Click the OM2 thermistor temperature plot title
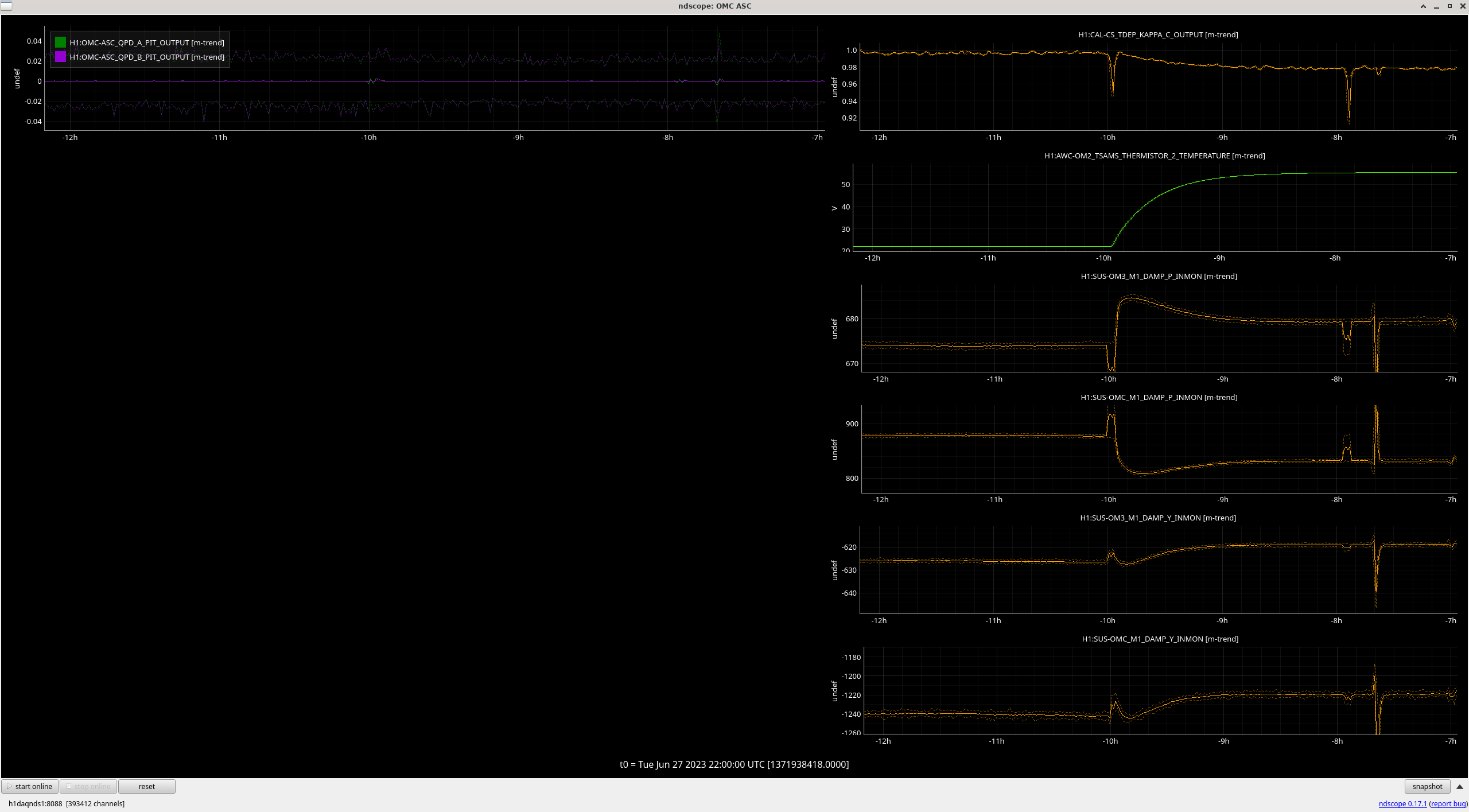The width and height of the screenshot is (1469, 812). (1155, 156)
